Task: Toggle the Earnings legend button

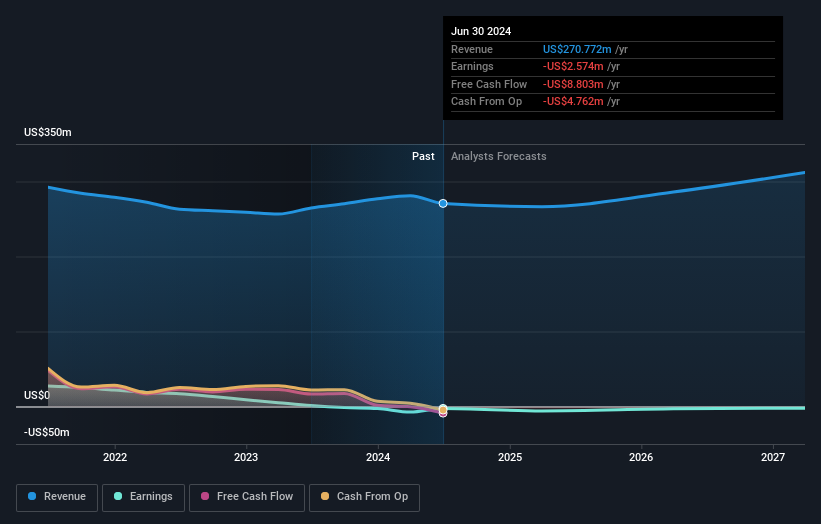Action: (x=143, y=497)
